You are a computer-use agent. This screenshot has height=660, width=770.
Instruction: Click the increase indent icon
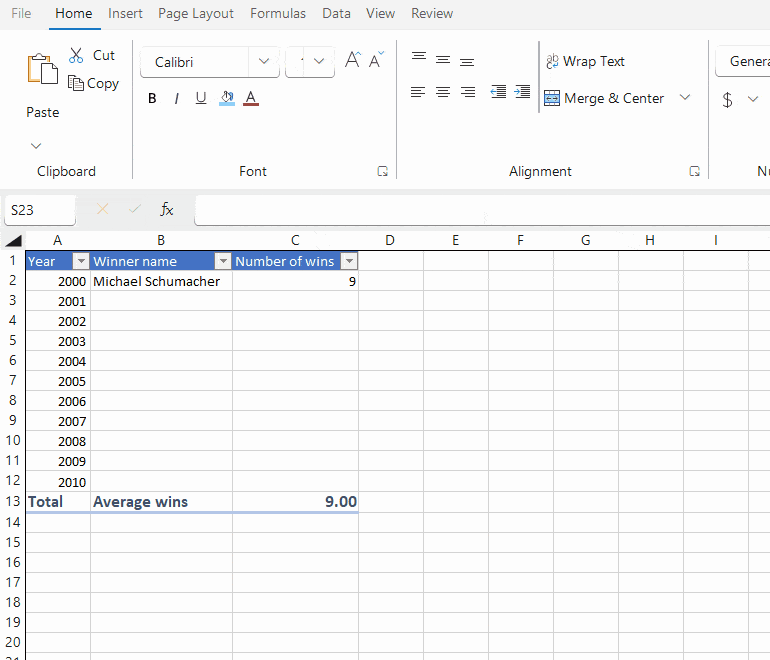click(x=522, y=91)
